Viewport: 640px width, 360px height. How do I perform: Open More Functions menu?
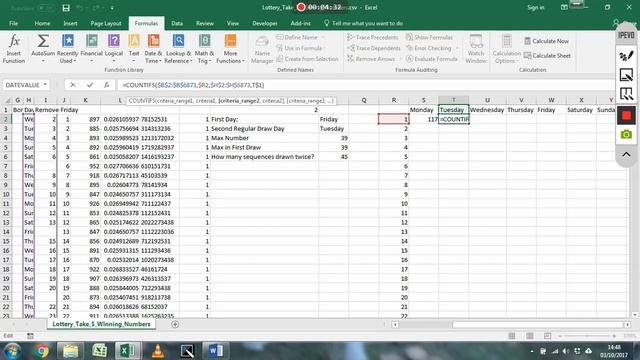[x=230, y=49]
